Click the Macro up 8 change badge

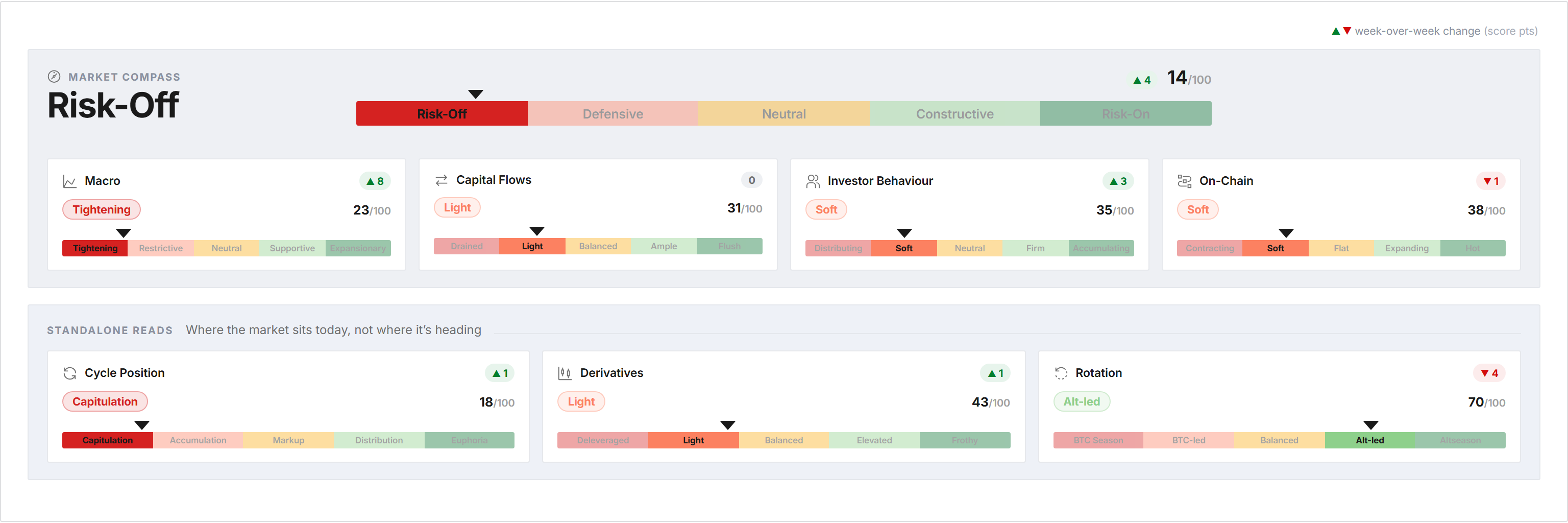(x=375, y=181)
